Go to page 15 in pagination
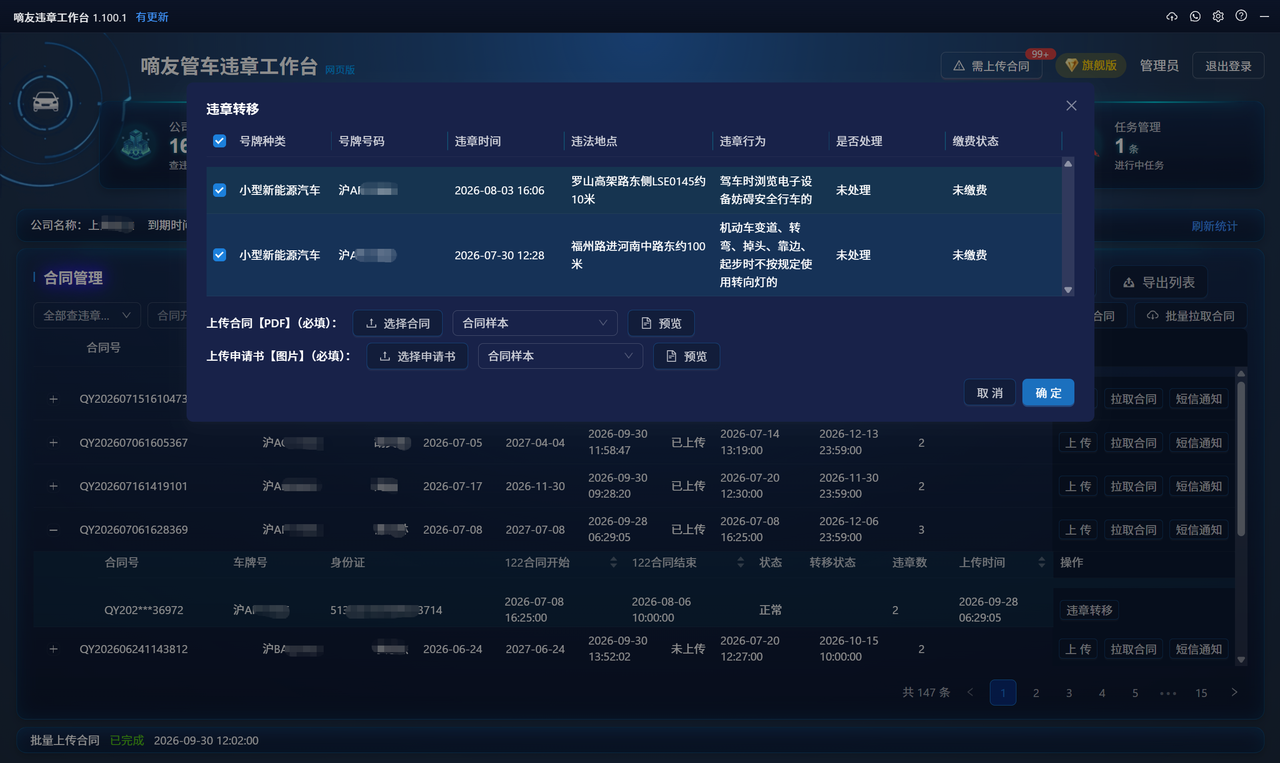 (1201, 692)
